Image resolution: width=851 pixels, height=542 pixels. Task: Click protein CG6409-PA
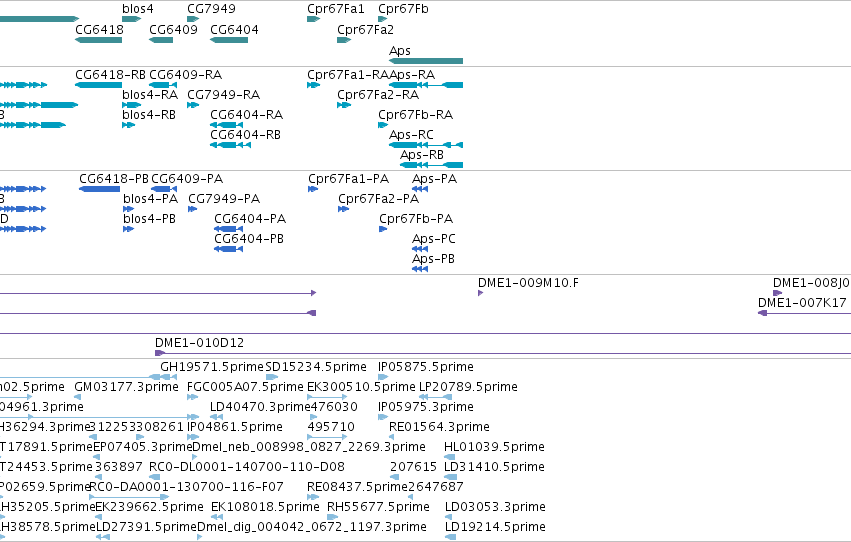pyautogui.click(x=187, y=179)
